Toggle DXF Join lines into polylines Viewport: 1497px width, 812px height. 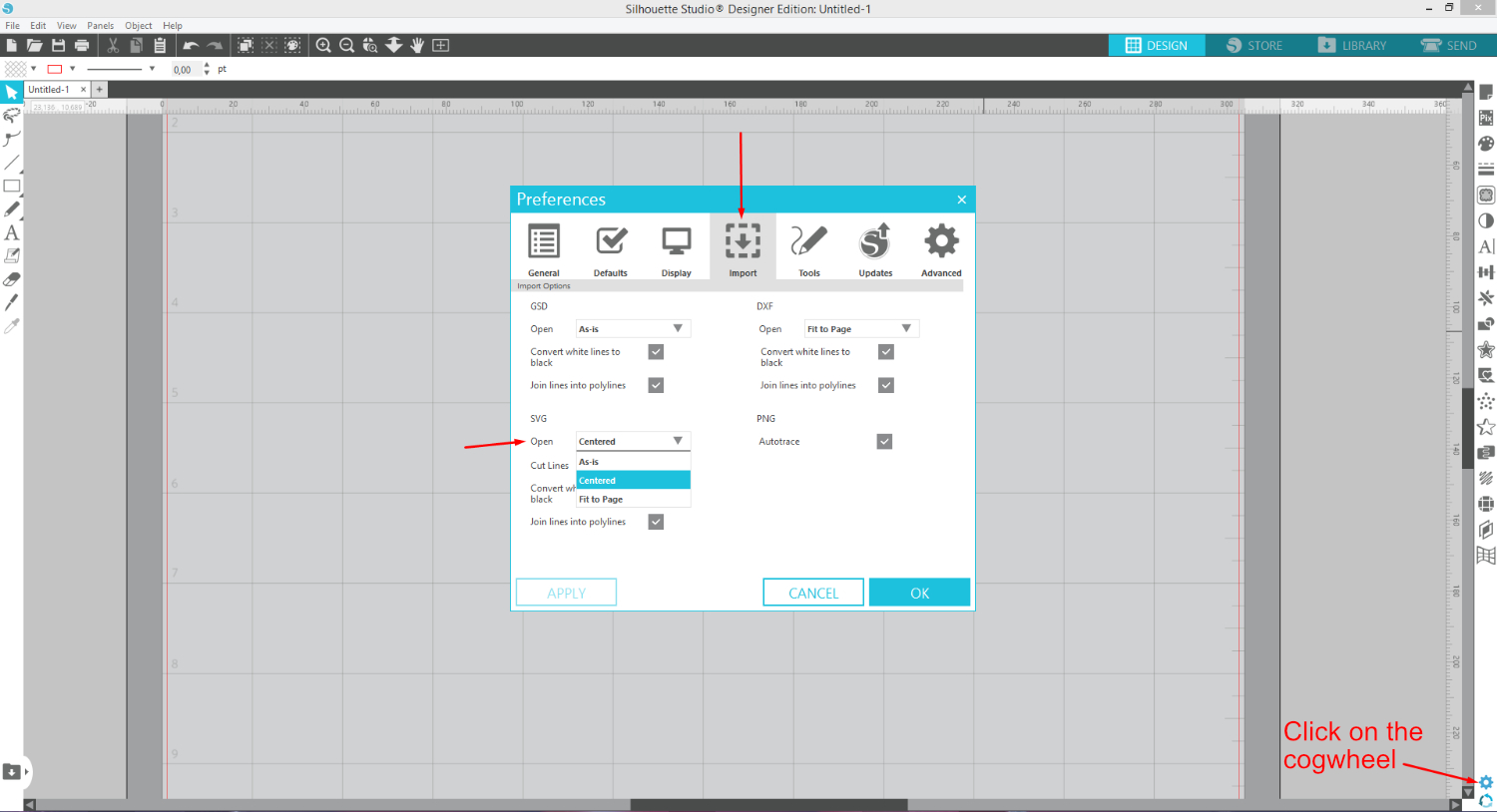[x=886, y=385]
